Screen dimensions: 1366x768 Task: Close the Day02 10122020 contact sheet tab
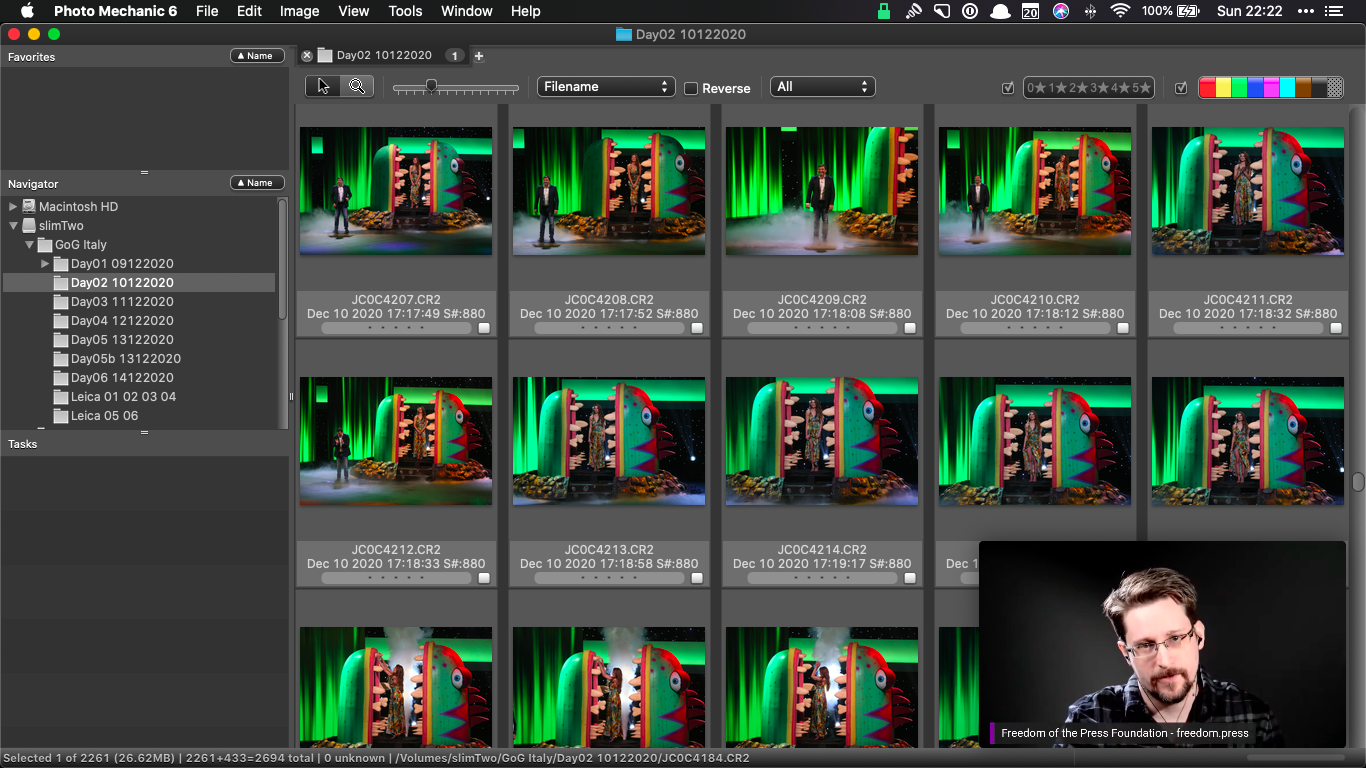pos(307,56)
